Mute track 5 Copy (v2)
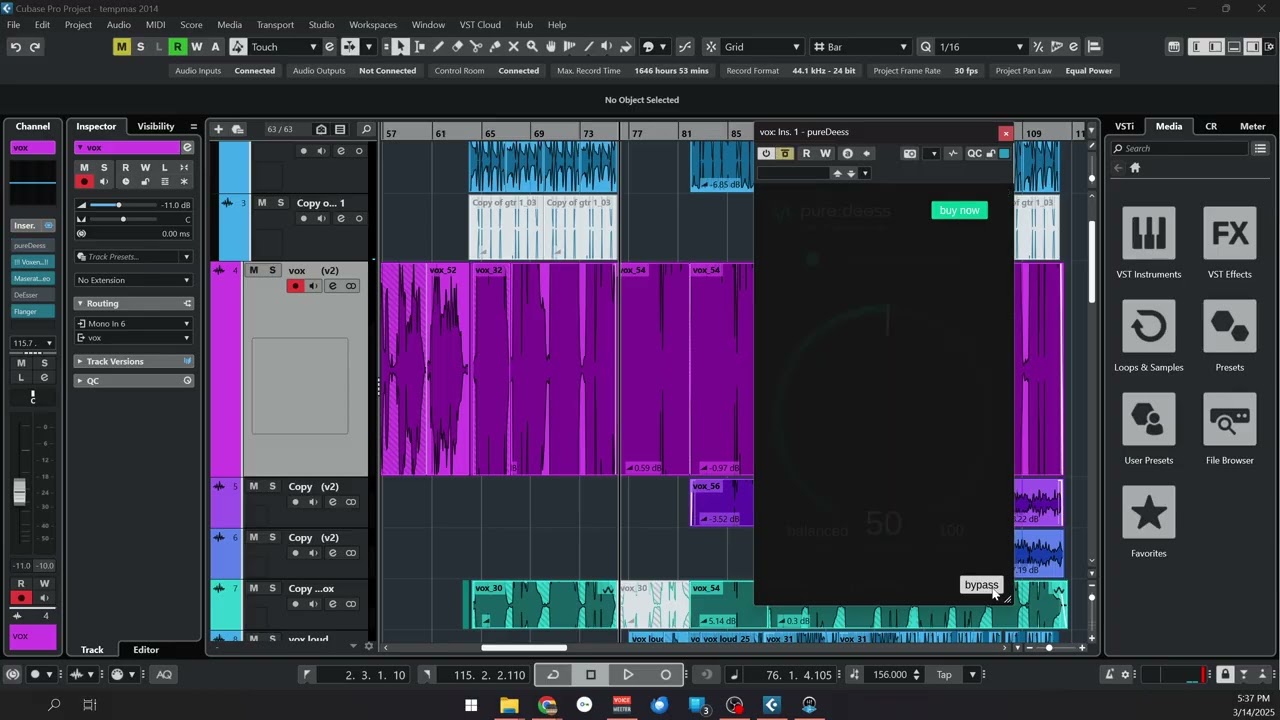This screenshot has height=720, width=1280. click(254, 486)
